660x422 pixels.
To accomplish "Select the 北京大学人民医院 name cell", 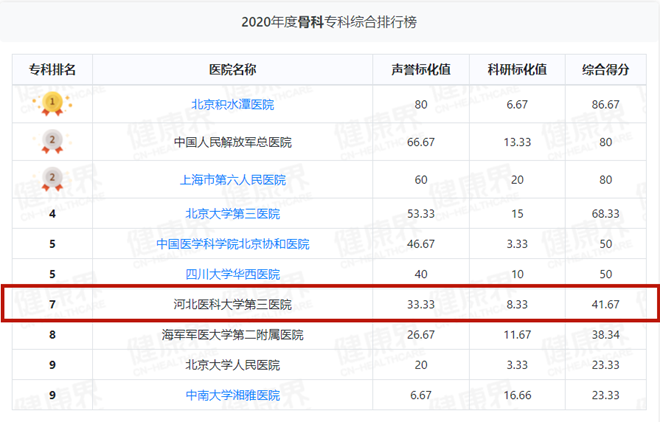I will [232, 365].
